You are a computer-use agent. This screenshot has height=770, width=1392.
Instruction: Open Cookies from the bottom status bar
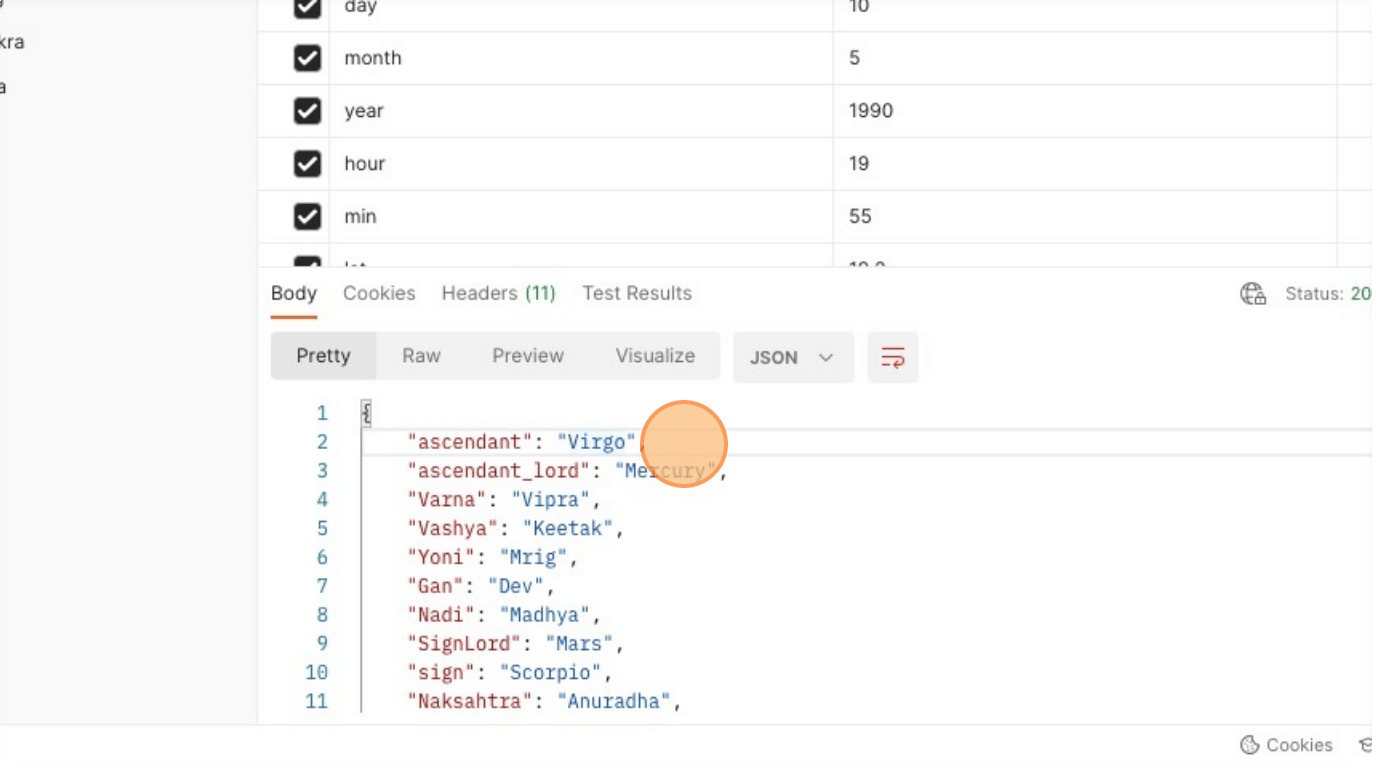point(1296,745)
